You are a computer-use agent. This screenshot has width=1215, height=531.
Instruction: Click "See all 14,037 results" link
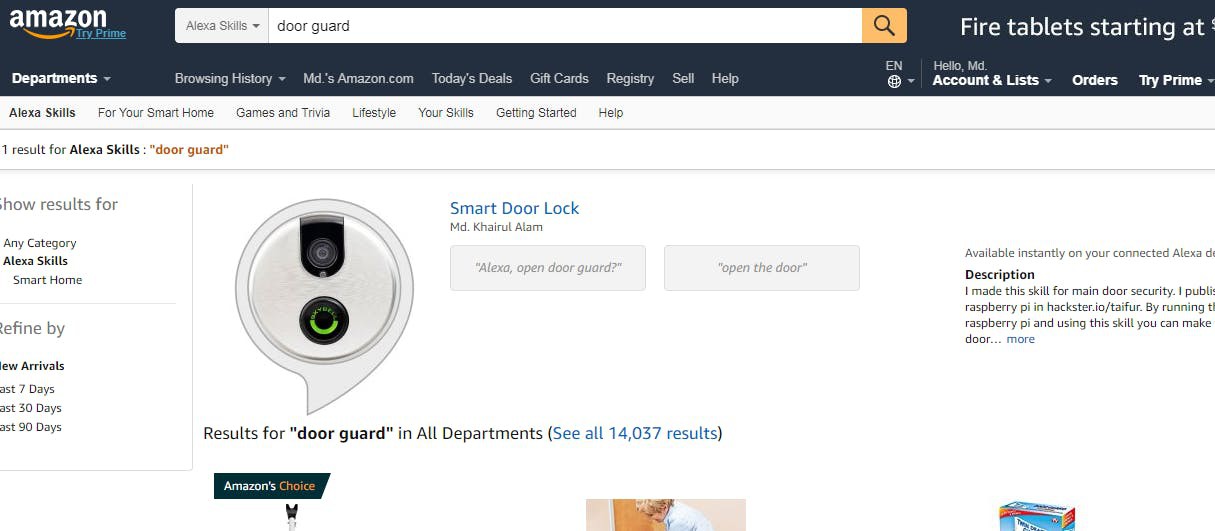pyautogui.click(x=635, y=433)
